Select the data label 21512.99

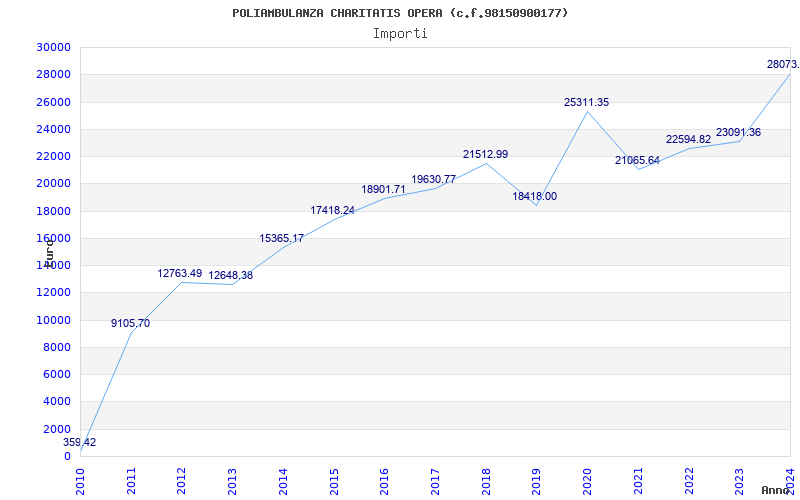click(486, 154)
